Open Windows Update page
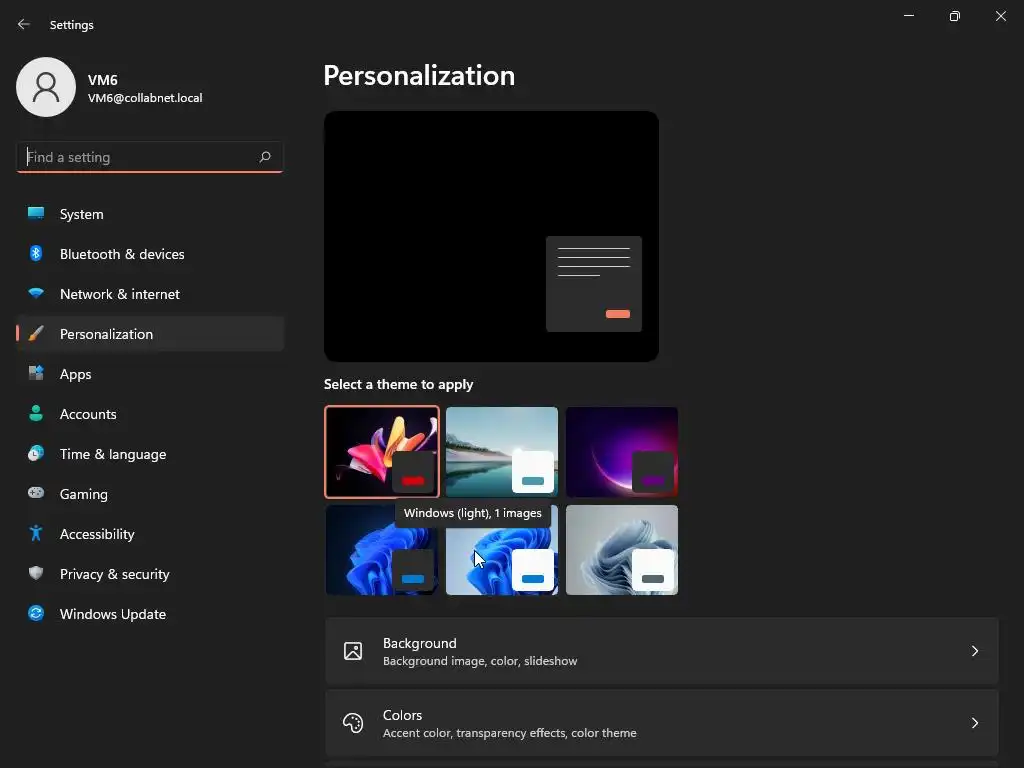The image size is (1024, 768). click(x=150, y=614)
